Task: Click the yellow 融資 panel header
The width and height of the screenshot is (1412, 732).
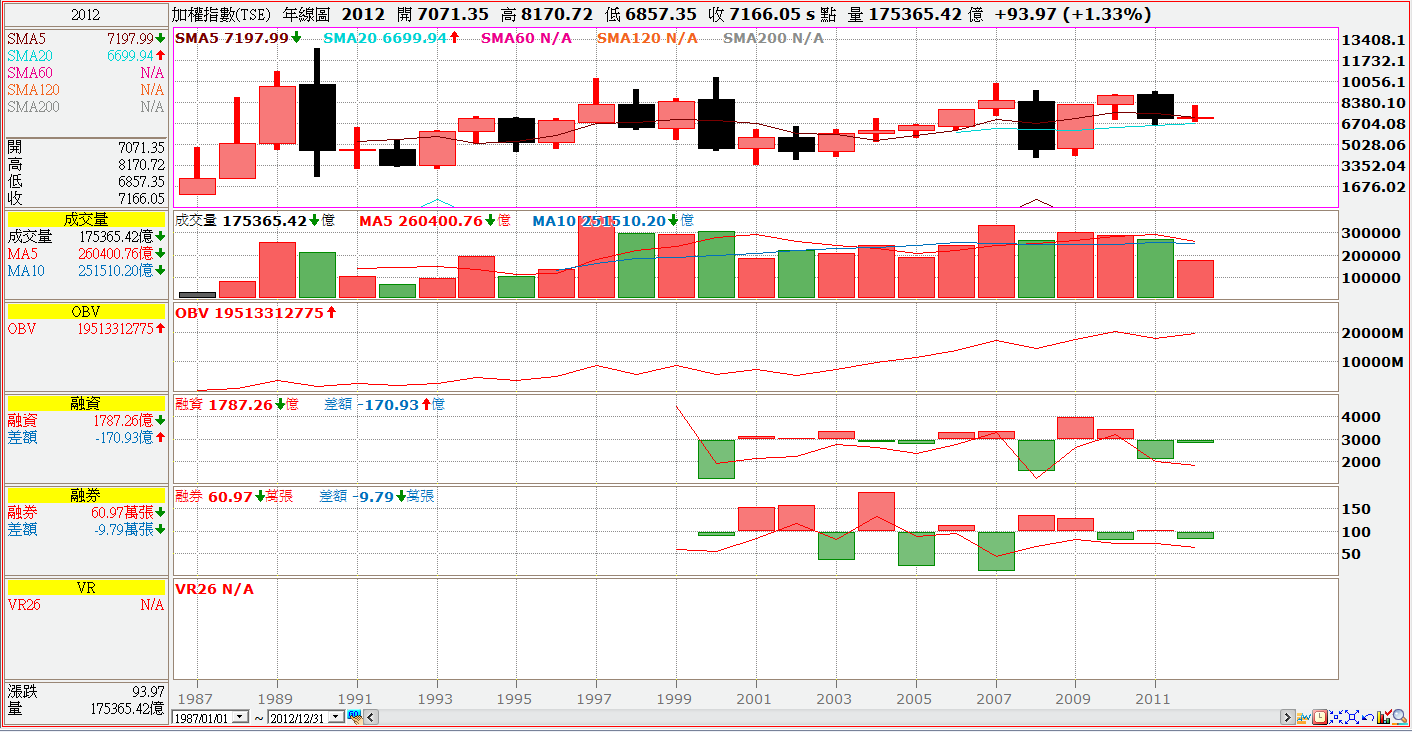Action: point(86,404)
